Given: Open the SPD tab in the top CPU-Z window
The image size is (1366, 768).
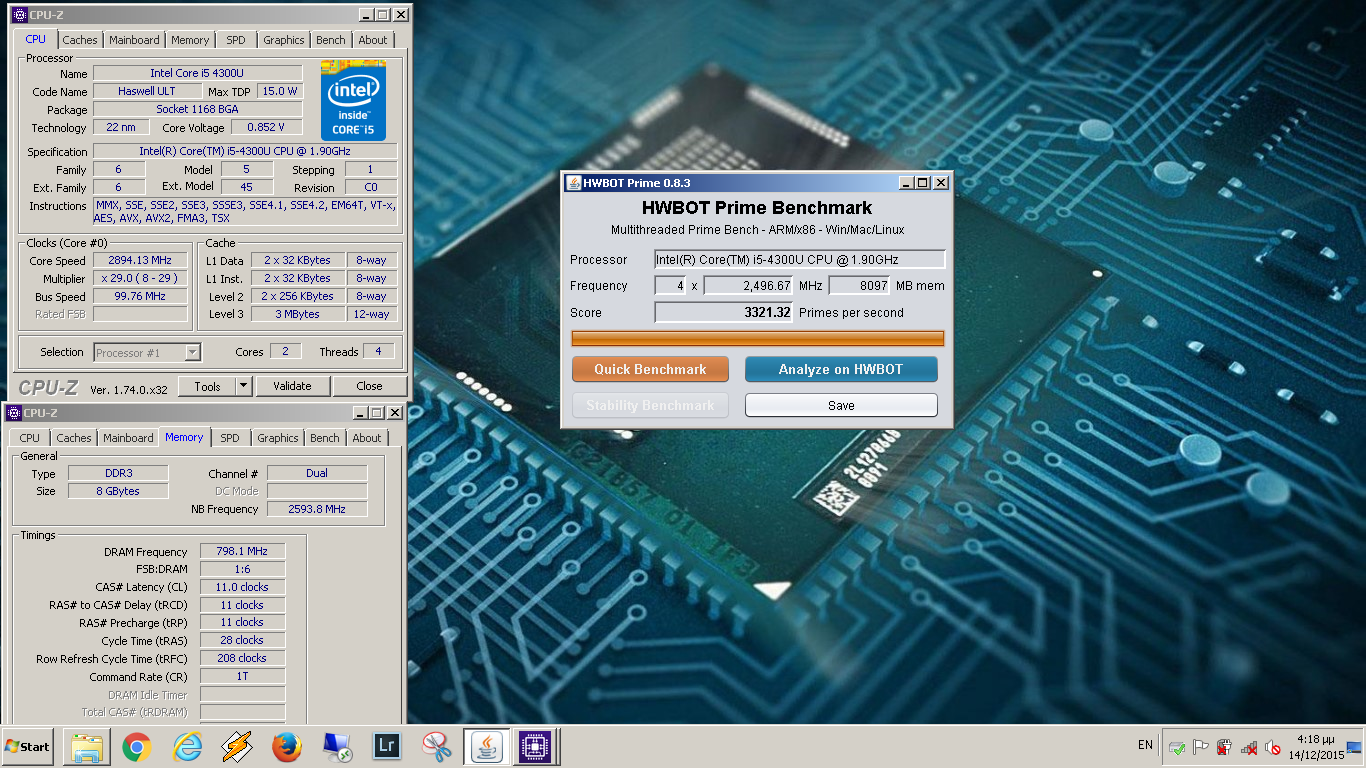Looking at the screenshot, I should click(x=235, y=40).
